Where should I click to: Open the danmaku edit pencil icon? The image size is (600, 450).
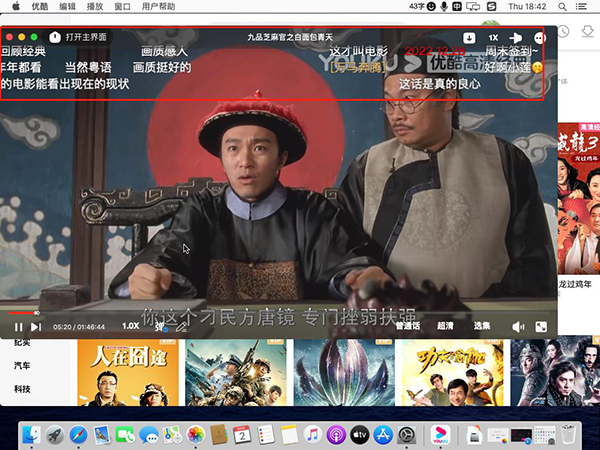(181, 326)
